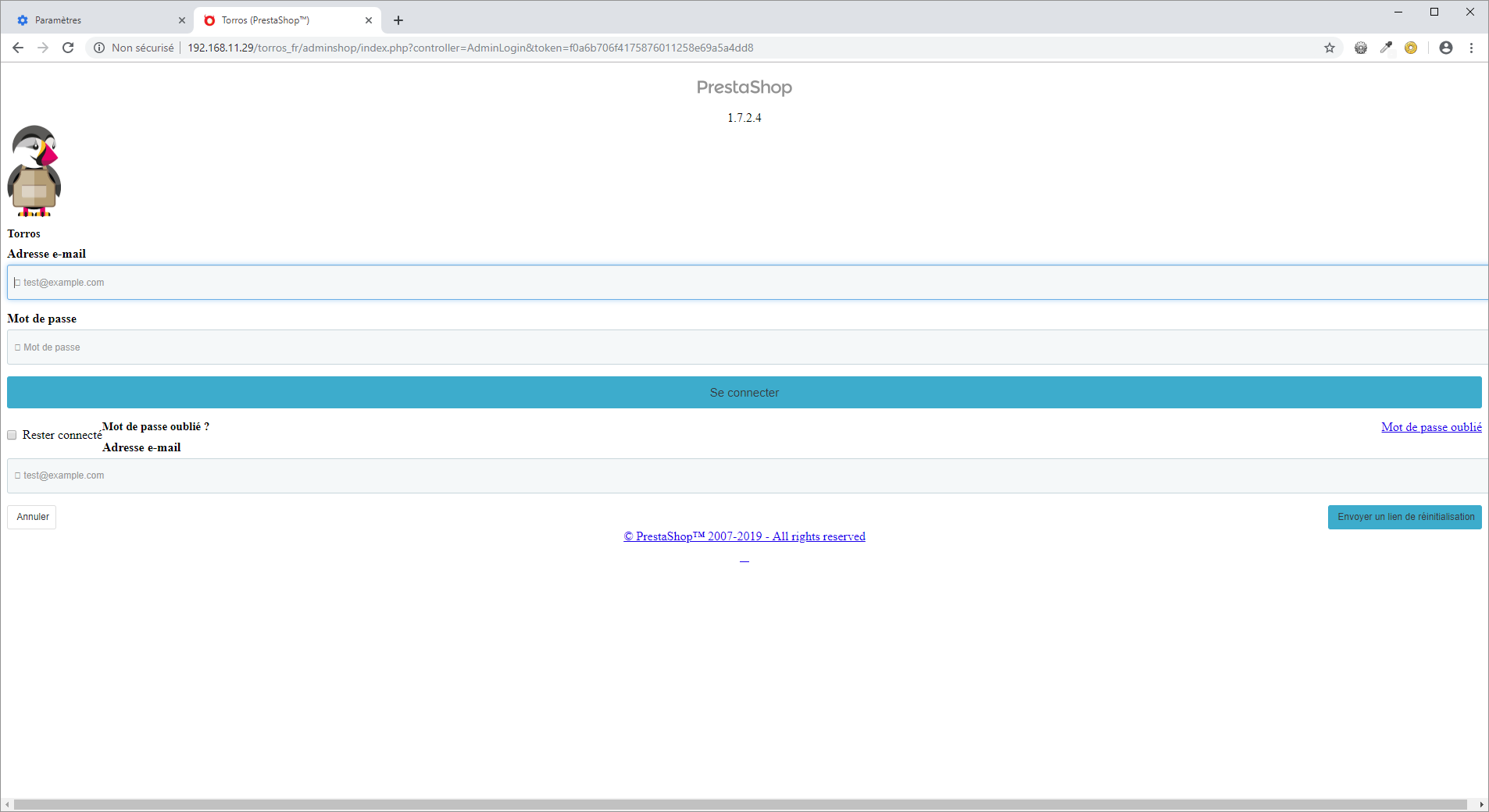Bookmark this page with the star icon

pyautogui.click(x=1330, y=48)
